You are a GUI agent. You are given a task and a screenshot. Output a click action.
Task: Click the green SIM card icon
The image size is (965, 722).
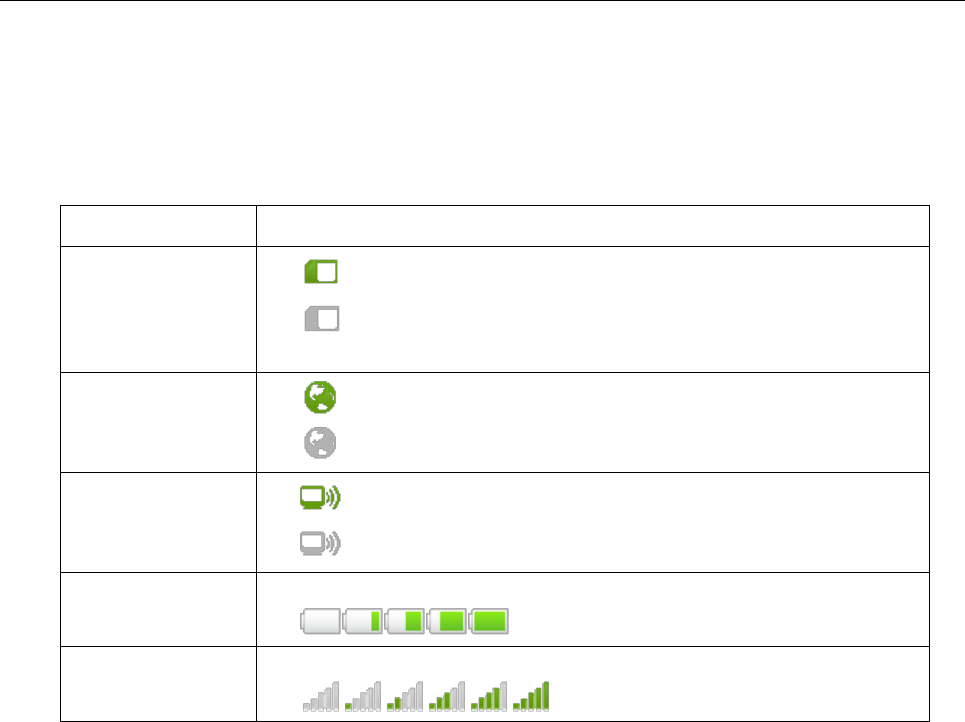point(321,271)
